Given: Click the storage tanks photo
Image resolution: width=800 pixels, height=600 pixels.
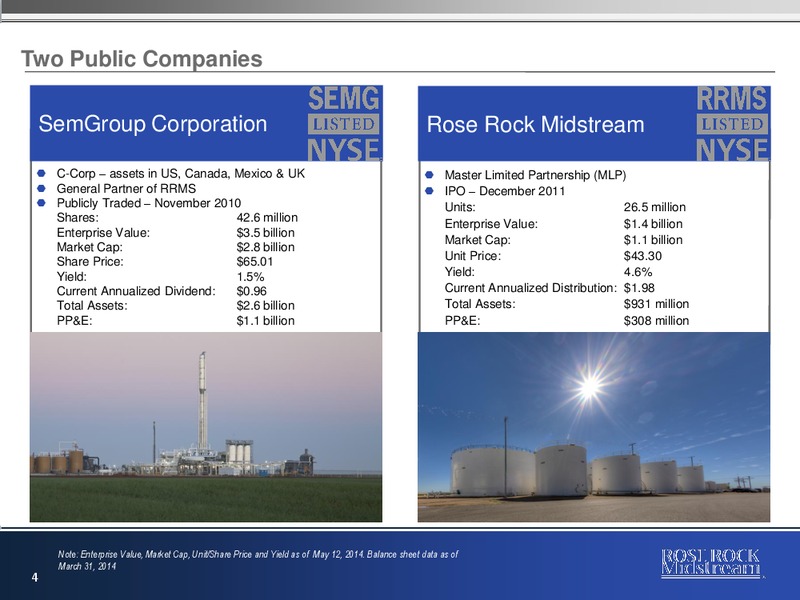Looking at the screenshot, I should (x=594, y=427).
